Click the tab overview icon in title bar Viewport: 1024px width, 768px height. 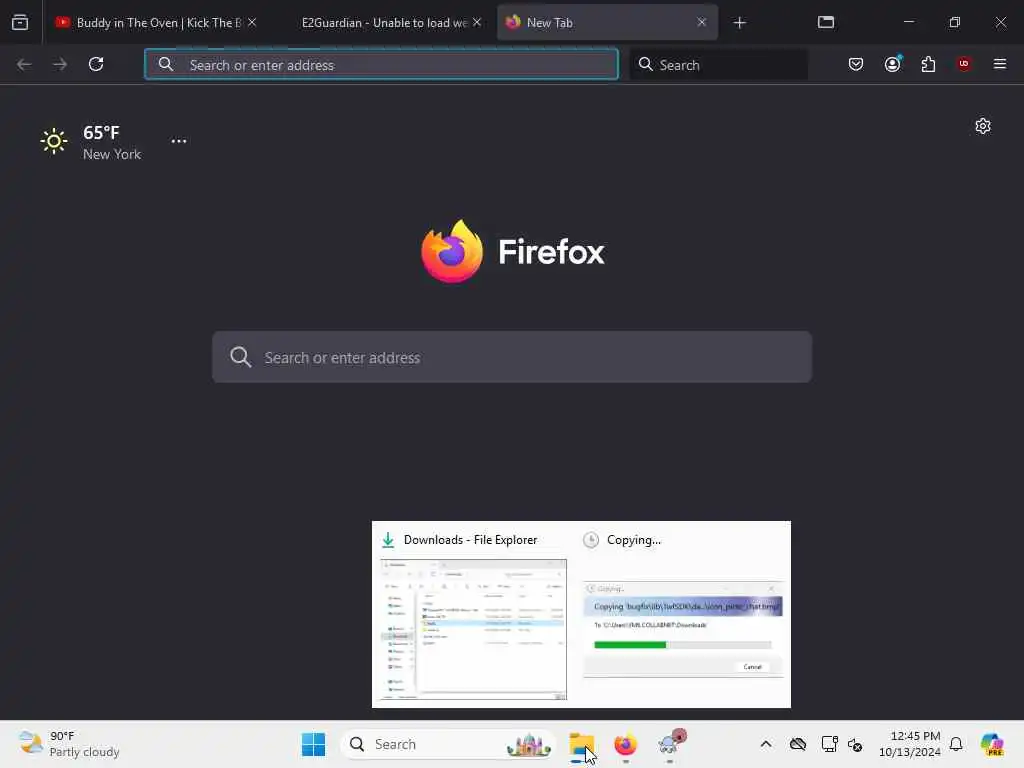825,22
